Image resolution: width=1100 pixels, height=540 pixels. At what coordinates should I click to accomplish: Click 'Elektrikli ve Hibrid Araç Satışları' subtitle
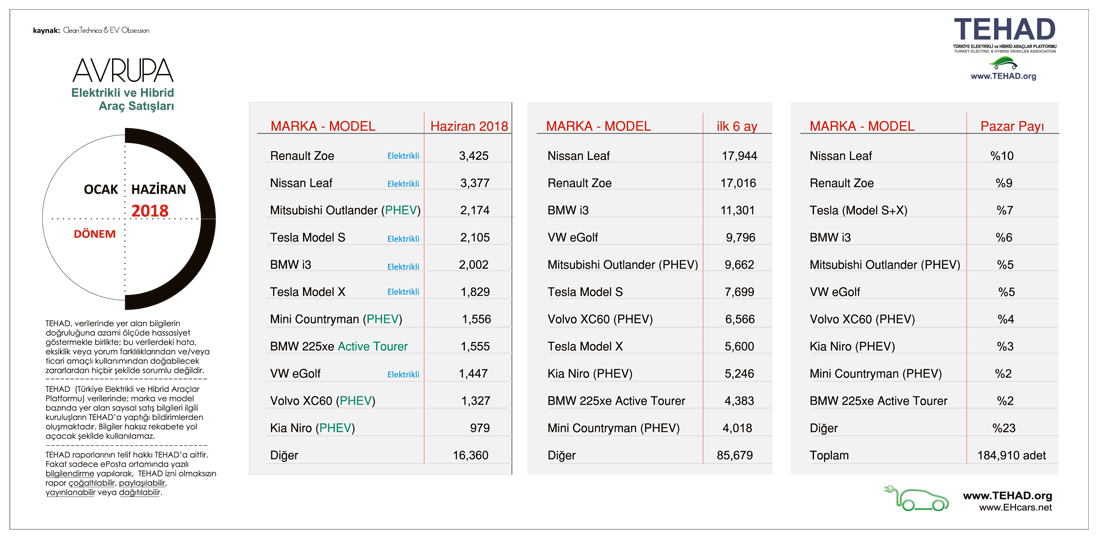[x=123, y=99]
